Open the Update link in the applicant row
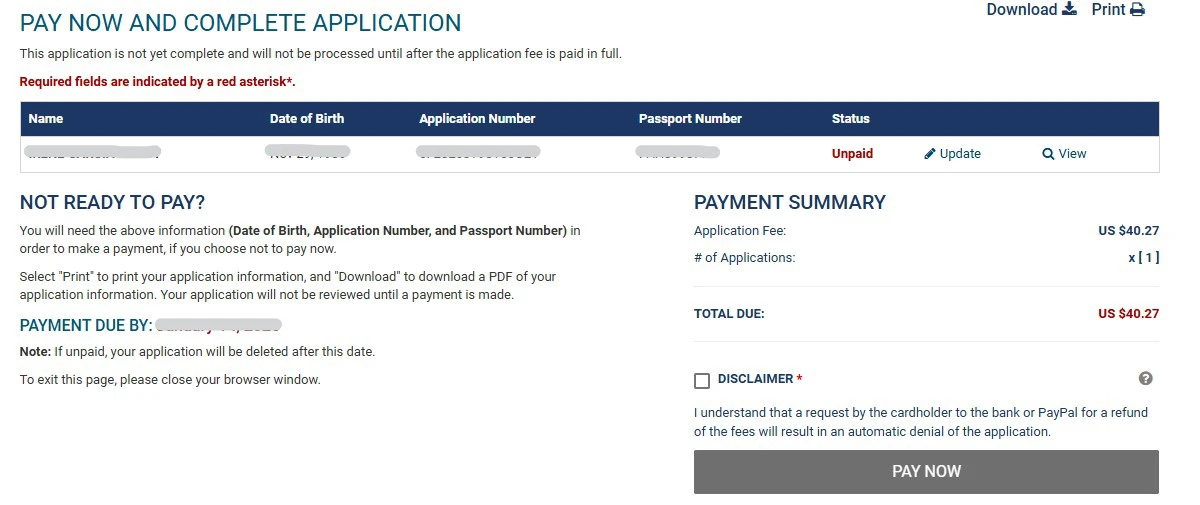 (x=960, y=154)
